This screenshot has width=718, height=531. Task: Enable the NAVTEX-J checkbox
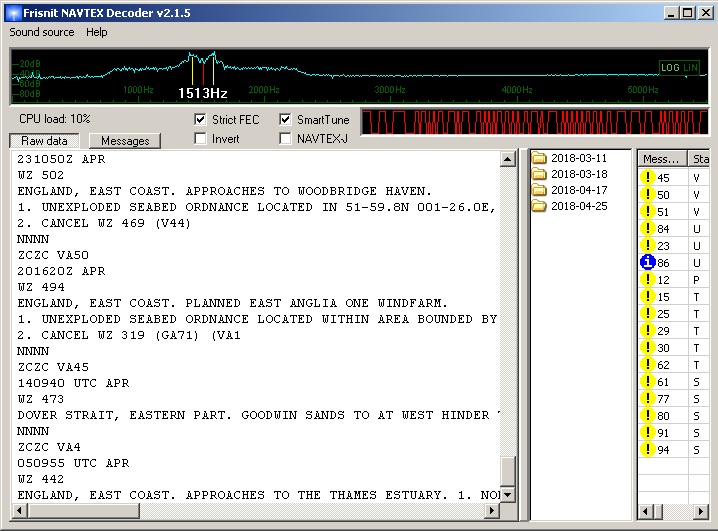(x=285, y=138)
